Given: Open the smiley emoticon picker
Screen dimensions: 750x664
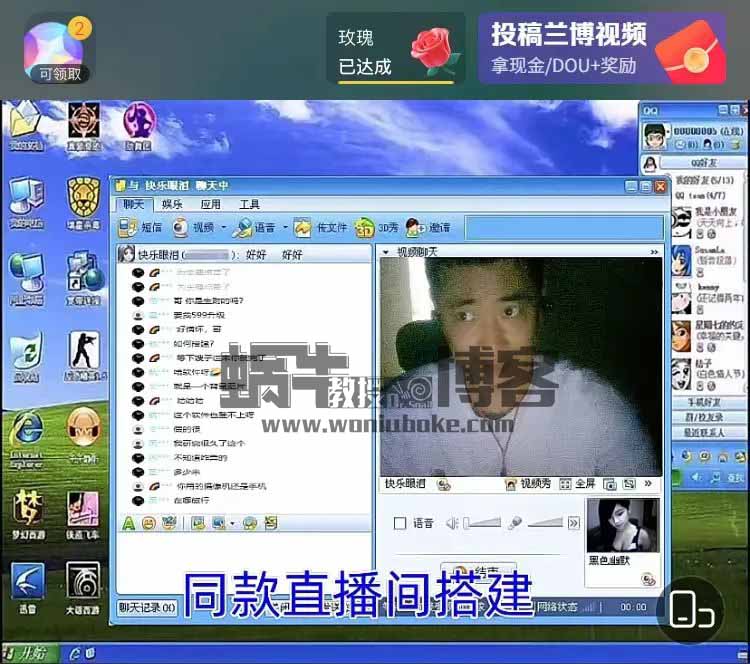Looking at the screenshot, I should click(149, 523).
